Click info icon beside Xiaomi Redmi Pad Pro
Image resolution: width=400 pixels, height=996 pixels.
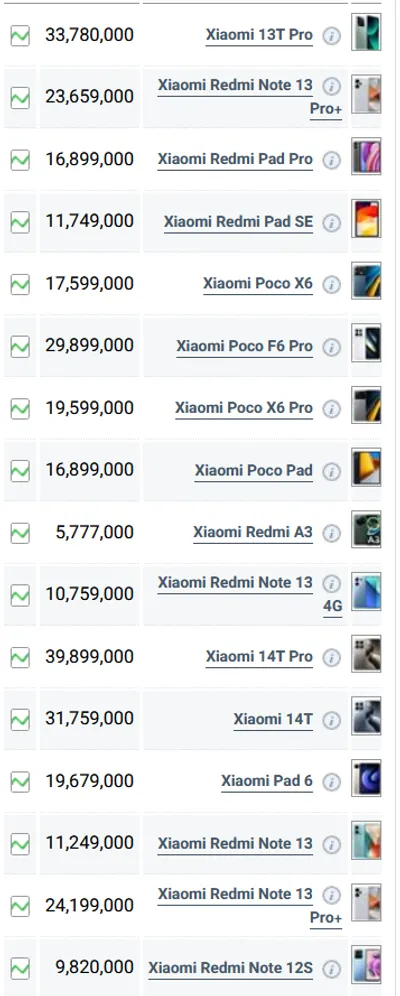pos(331,160)
